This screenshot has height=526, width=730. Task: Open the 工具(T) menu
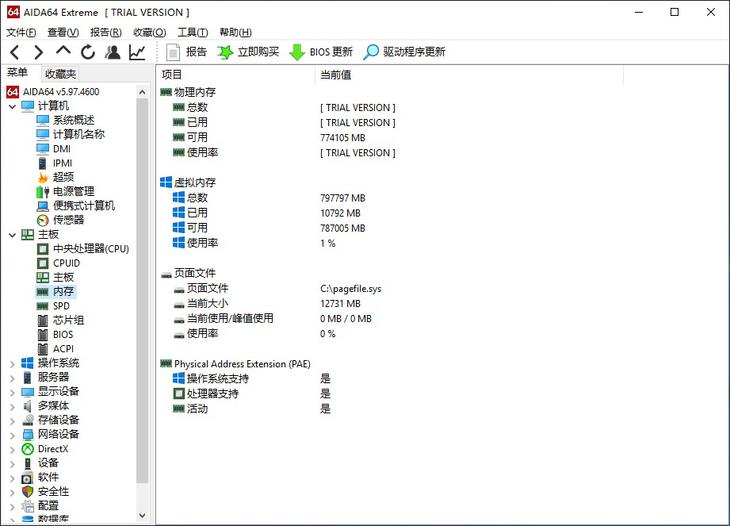click(193, 32)
